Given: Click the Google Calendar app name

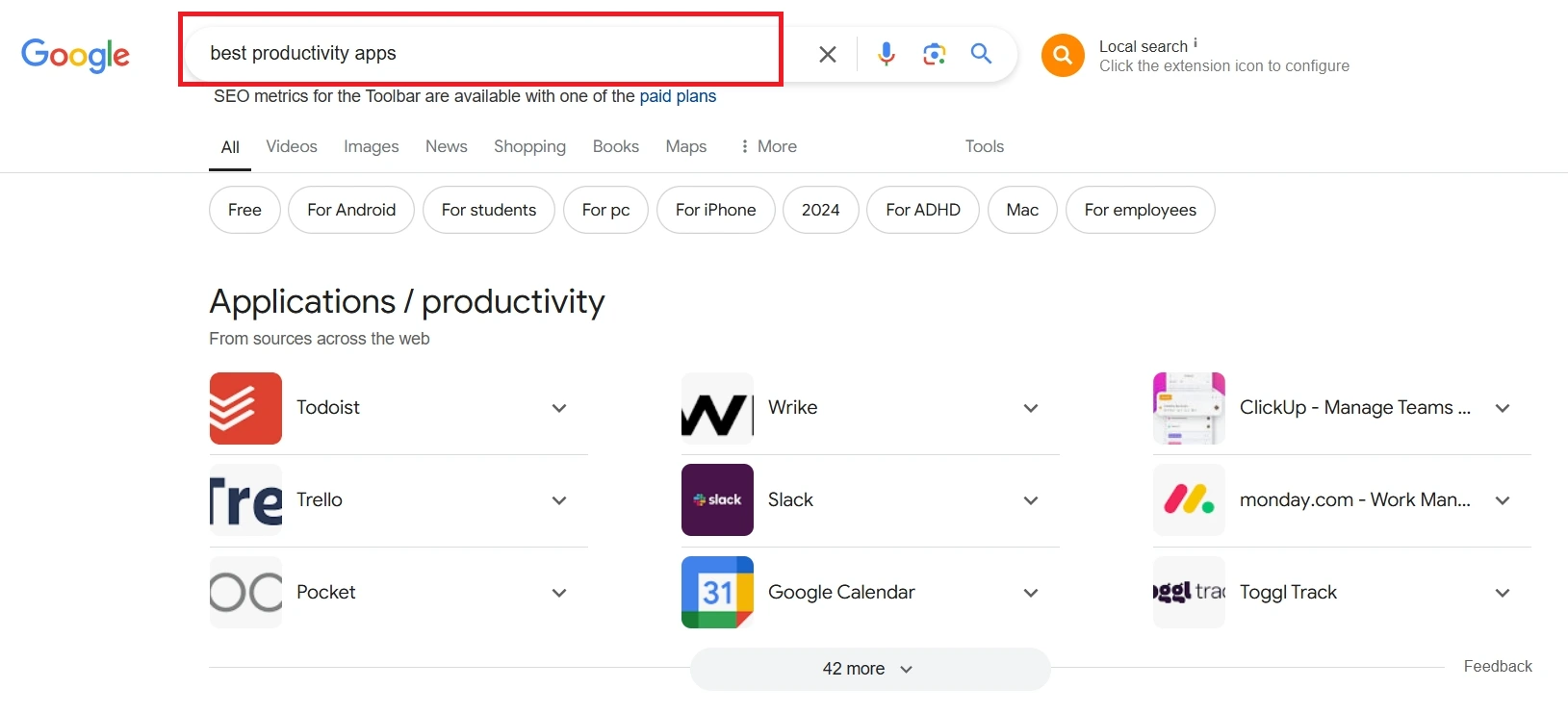Looking at the screenshot, I should point(841,593).
